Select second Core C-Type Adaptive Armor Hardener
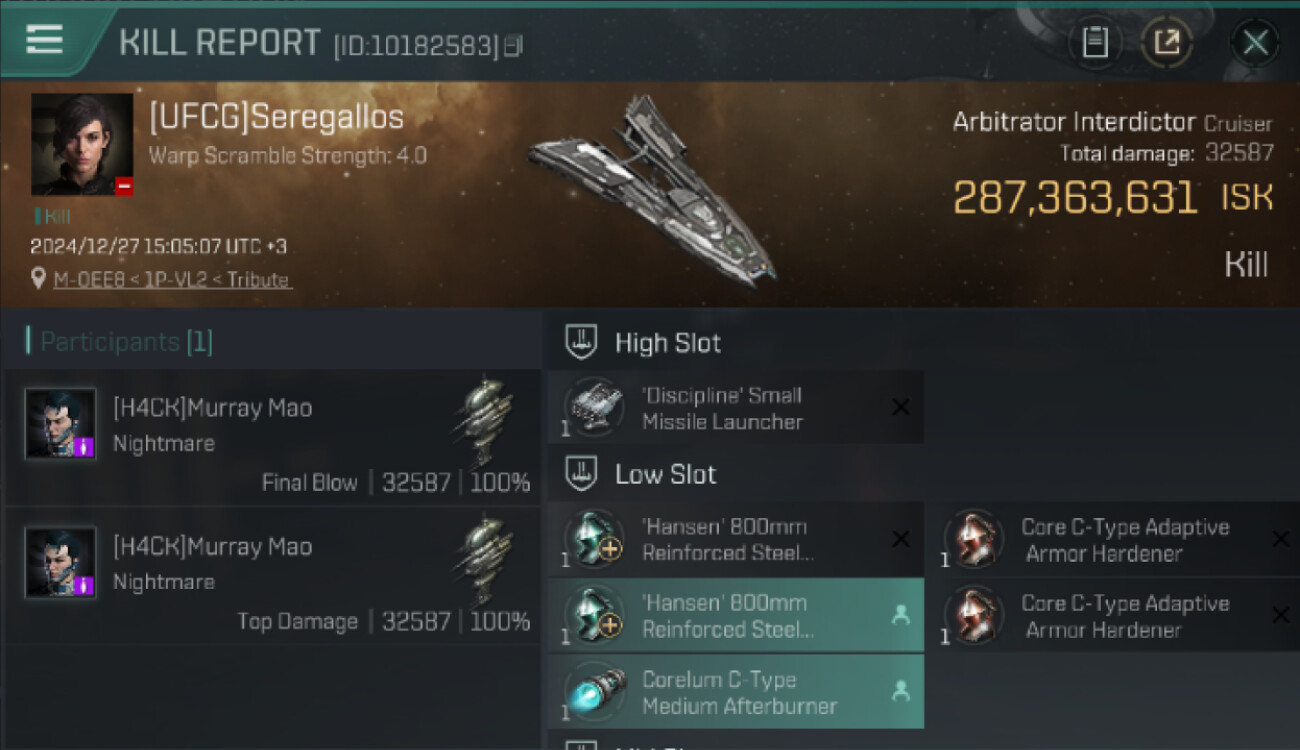 [x=1115, y=616]
